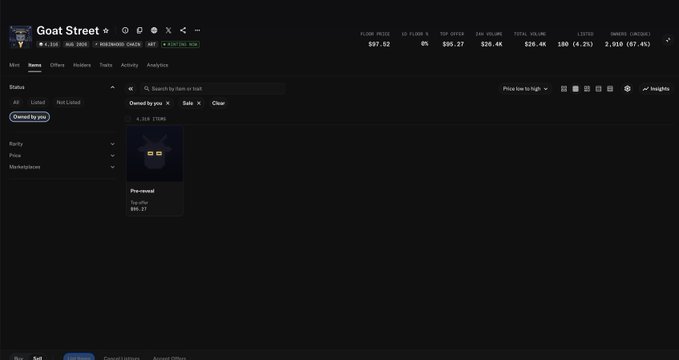Open the Offers tab
The height and width of the screenshot is (360, 679).
(57, 65)
